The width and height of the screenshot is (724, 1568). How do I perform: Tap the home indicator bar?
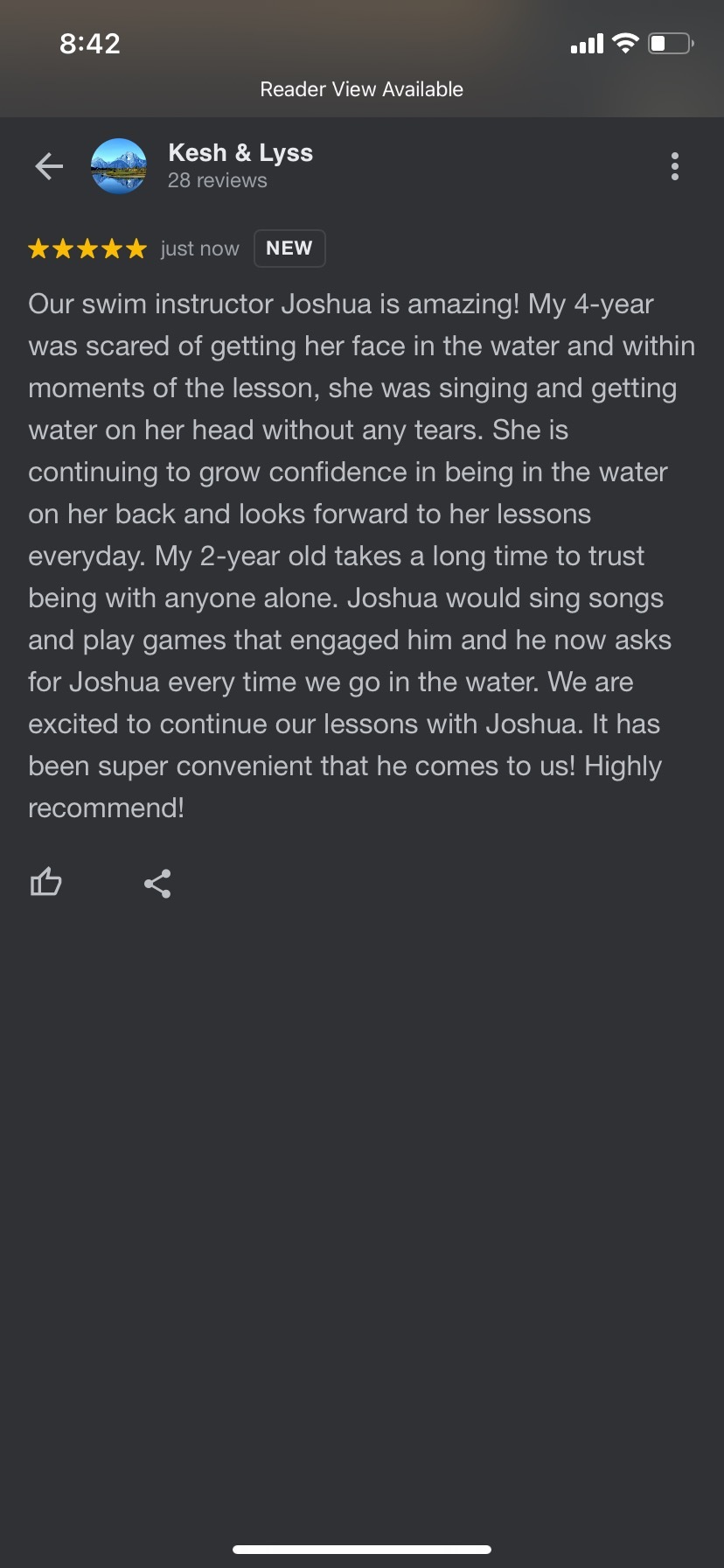pyautogui.click(x=362, y=1550)
